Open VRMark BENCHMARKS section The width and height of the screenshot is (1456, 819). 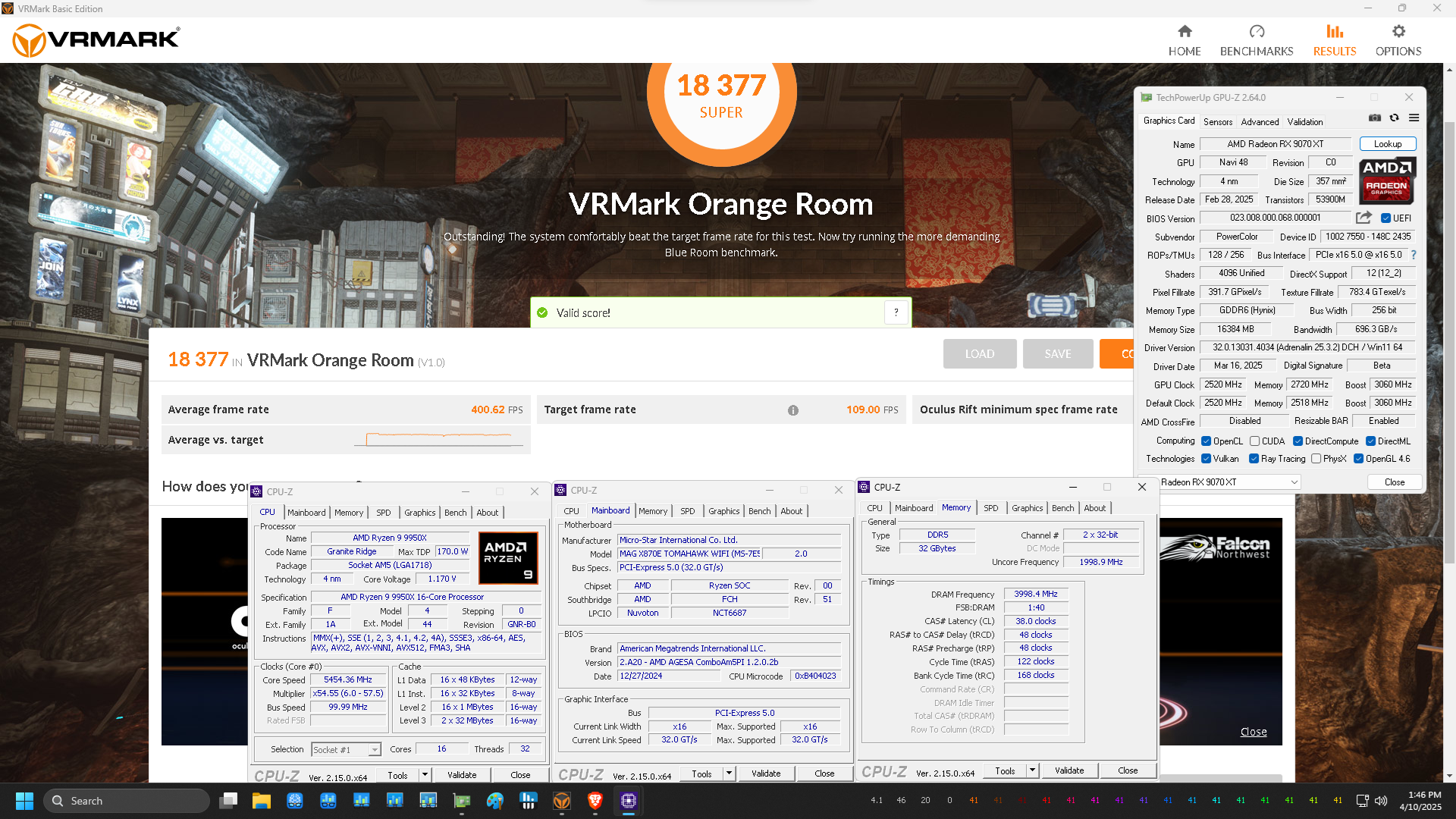[1257, 40]
